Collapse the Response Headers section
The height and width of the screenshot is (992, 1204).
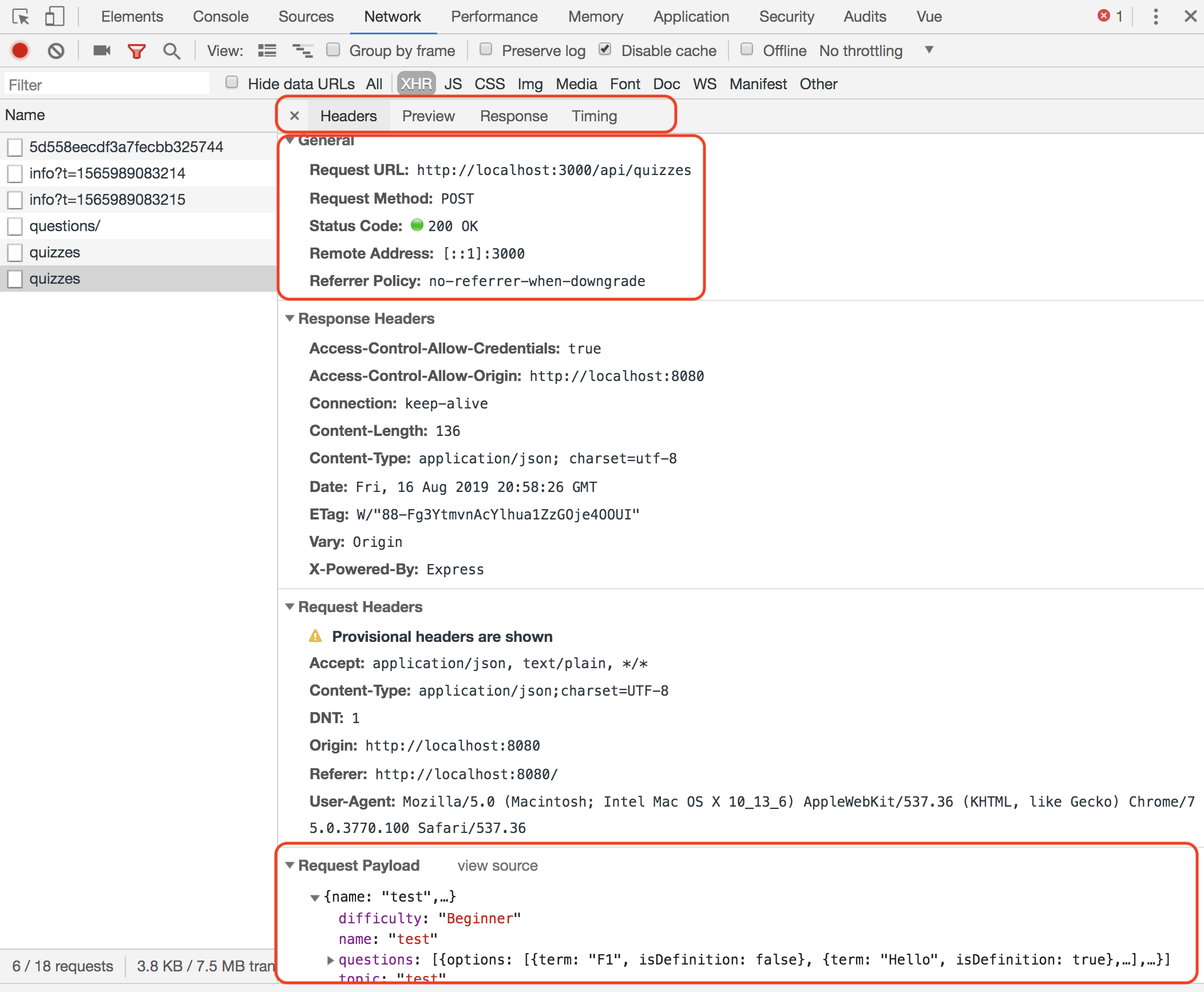290,319
